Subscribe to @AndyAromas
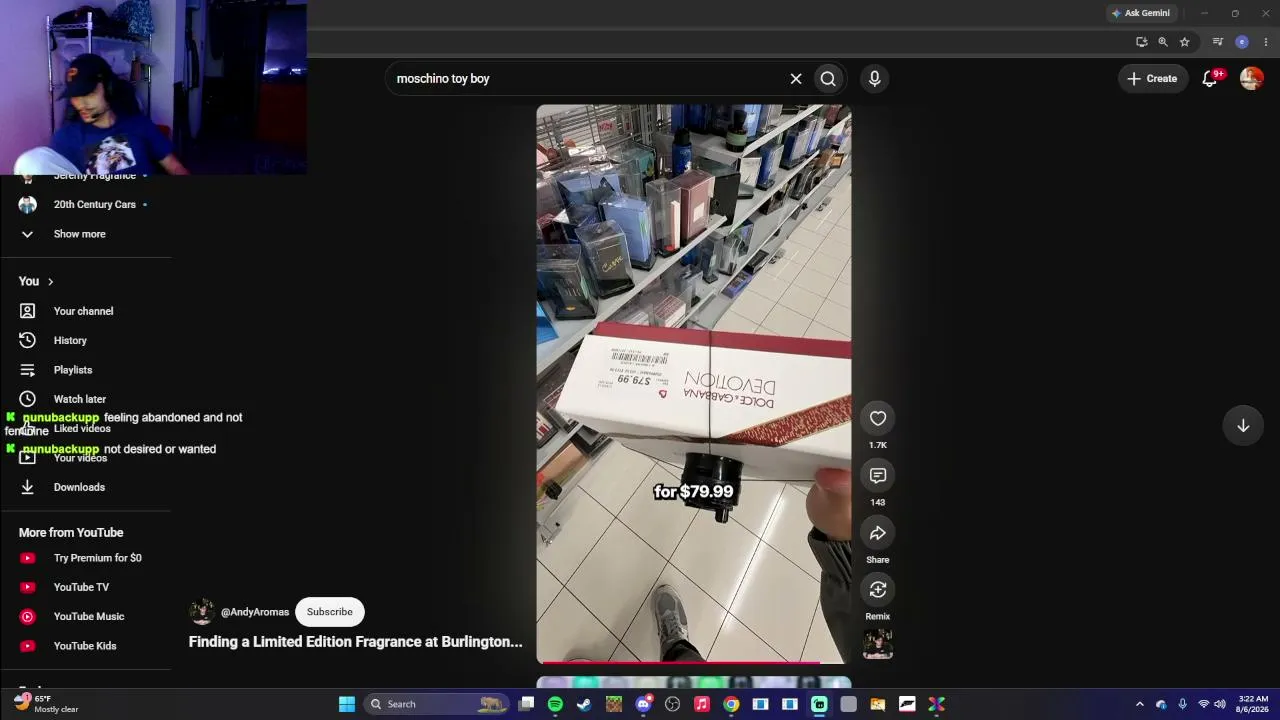Viewport: 1280px width, 720px height. (x=330, y=612)
